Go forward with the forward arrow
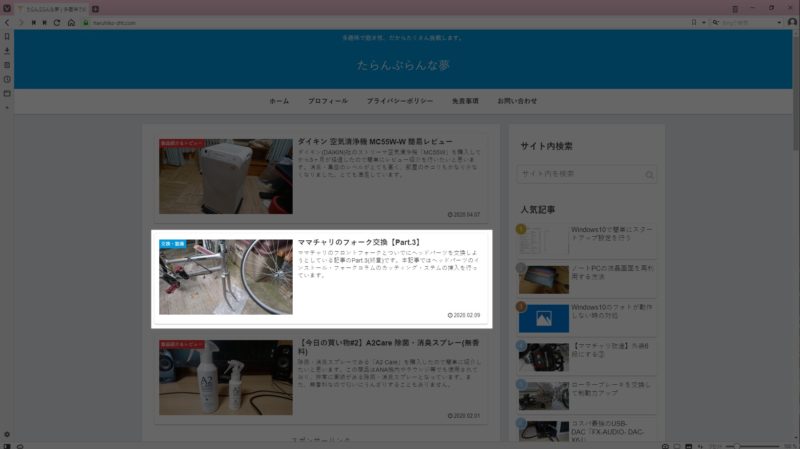This screenshot has width=800, height=449. click(x=20, y=22)
